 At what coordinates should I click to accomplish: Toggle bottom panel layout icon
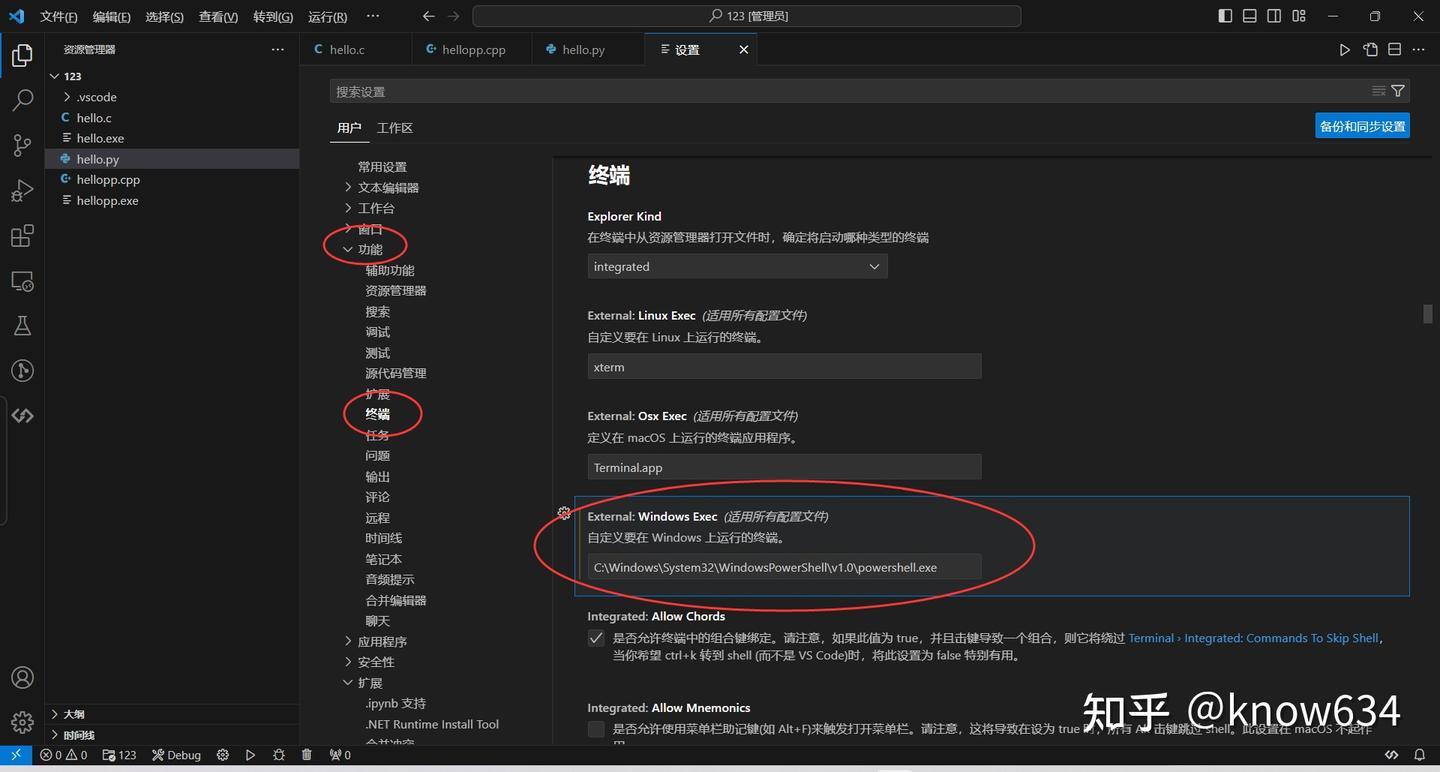click(1250, 16)
